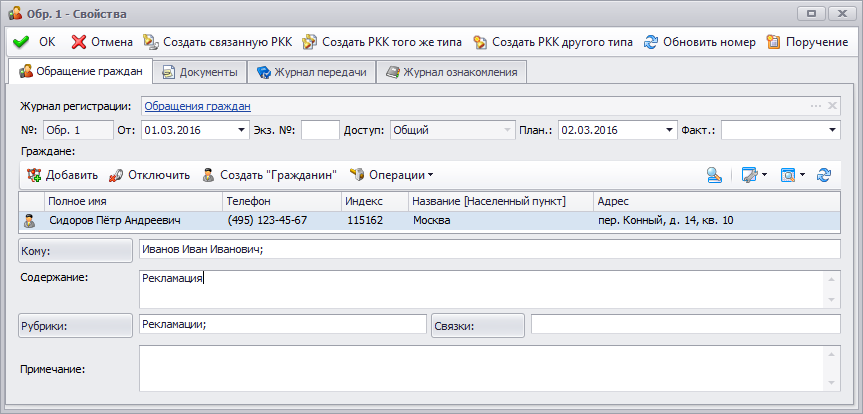The image size is (863, 414).
Task: Click Отключить in citizens toolbar
Action: tap(149, 175)
